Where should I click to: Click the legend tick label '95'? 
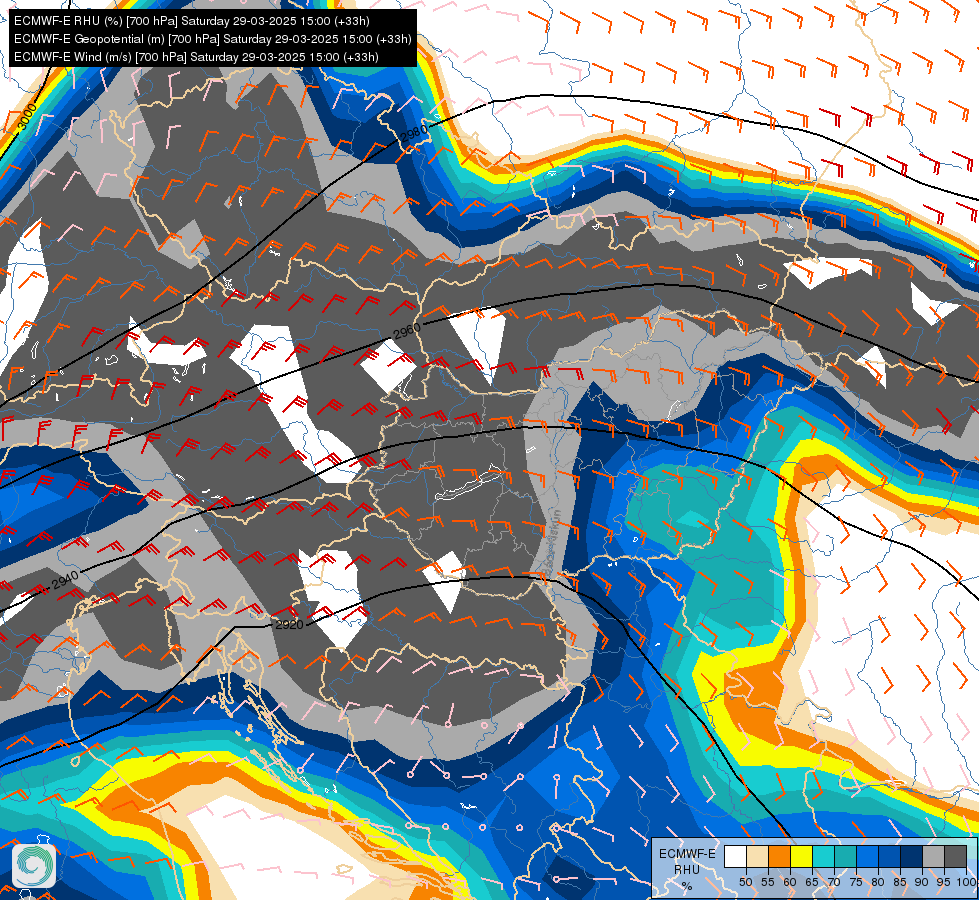coord(944,882)
